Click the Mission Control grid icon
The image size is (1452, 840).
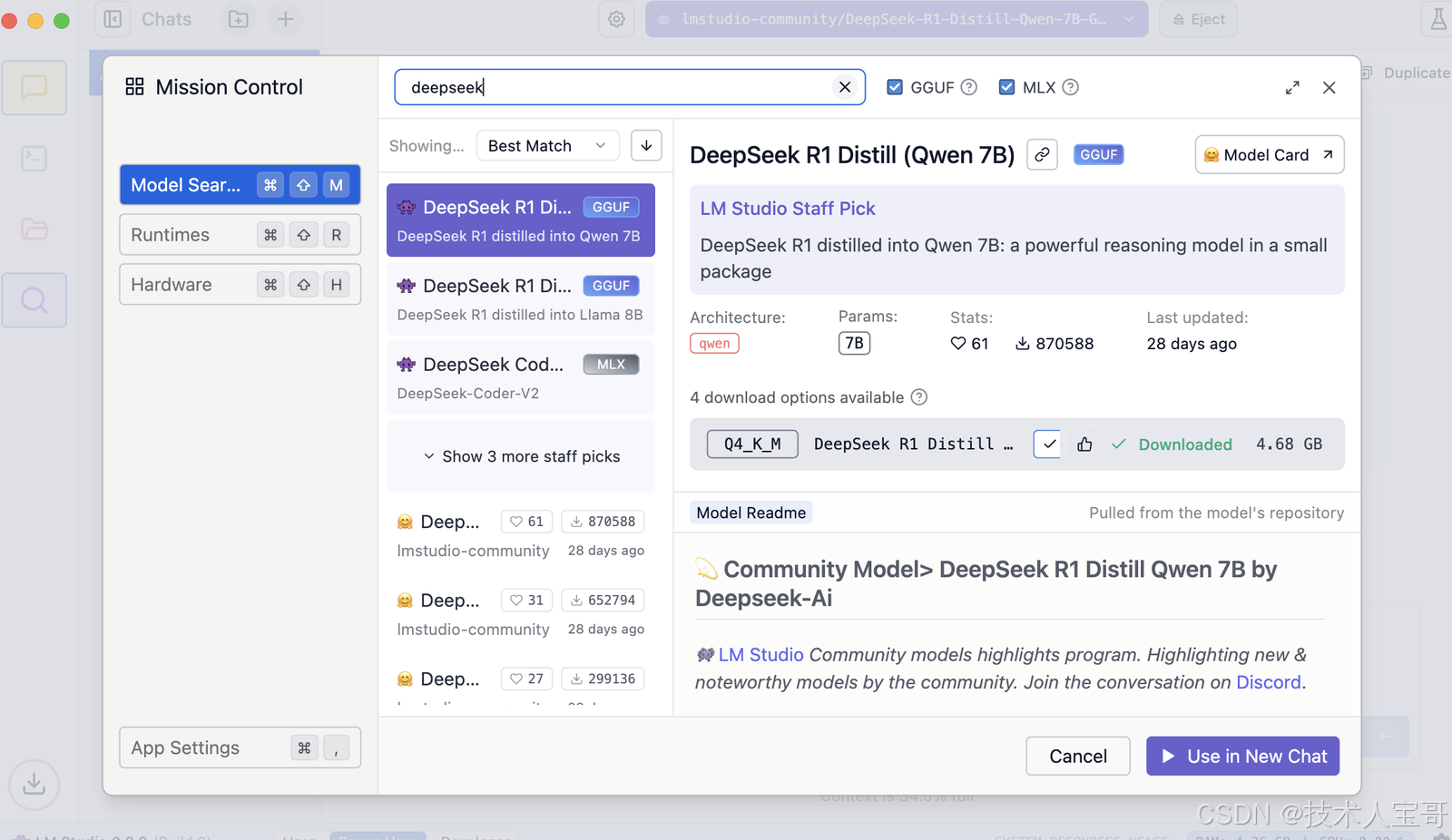click(134, 86)
